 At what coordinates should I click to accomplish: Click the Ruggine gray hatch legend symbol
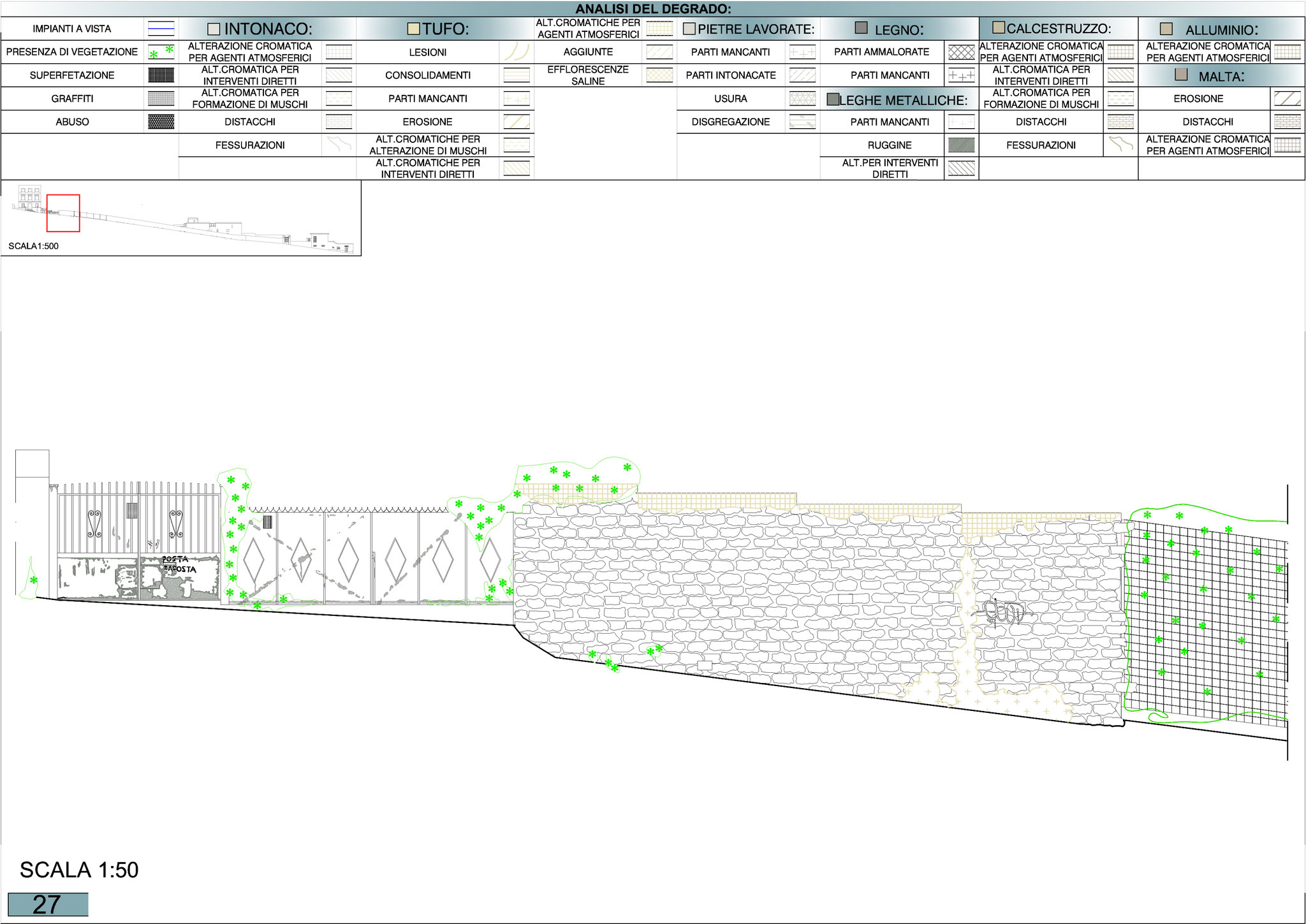[961, 145]
